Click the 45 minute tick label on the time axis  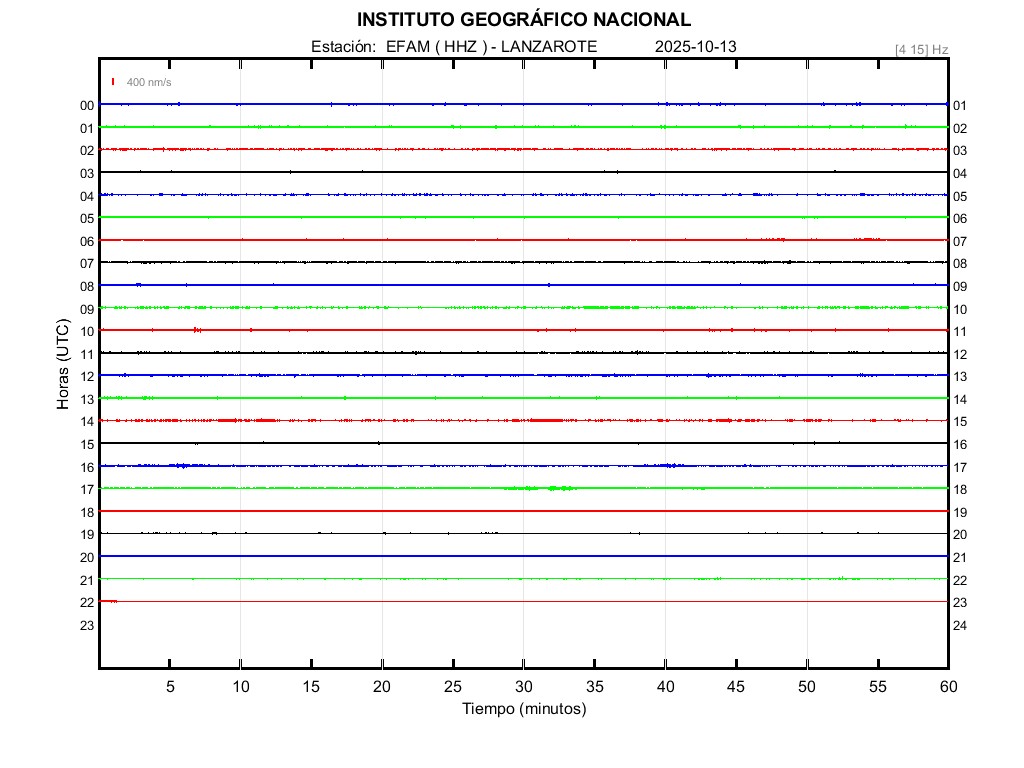tap(736, 686)
